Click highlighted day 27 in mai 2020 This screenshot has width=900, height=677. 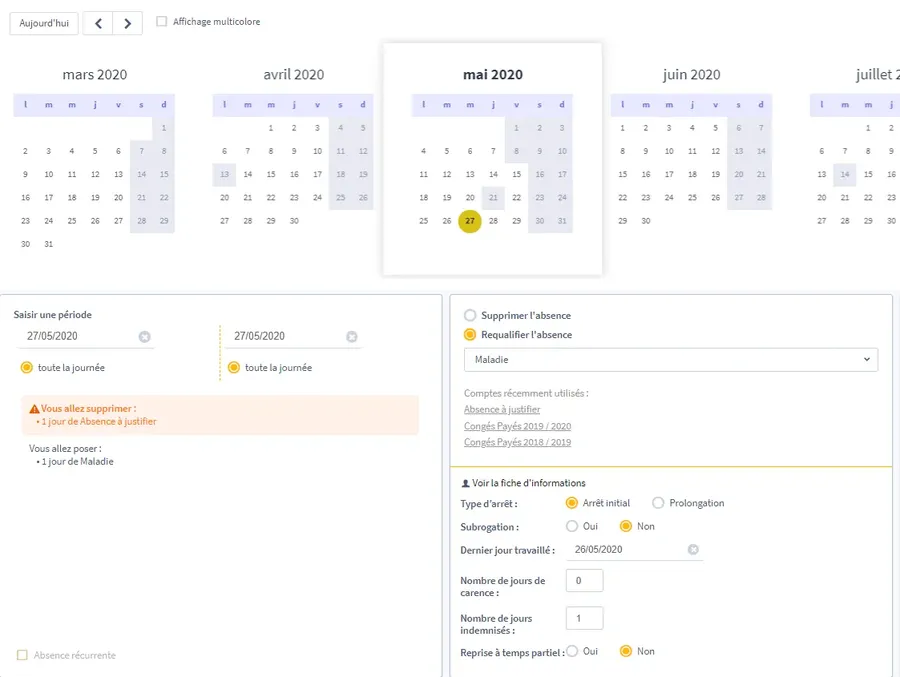[x=470, y=221]
